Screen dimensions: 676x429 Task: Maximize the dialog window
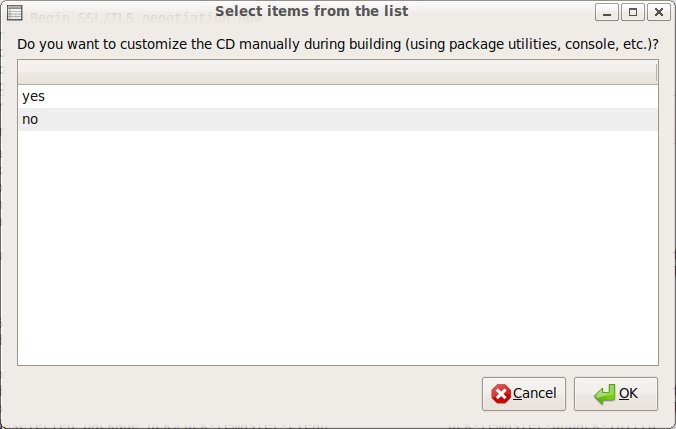point(632,12)
